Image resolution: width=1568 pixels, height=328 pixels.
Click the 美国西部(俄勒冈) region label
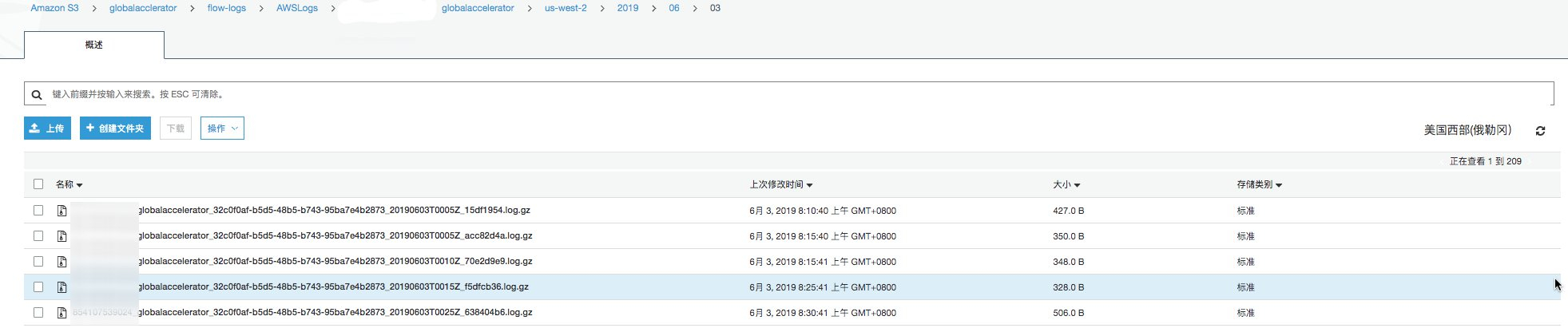tap(1467, 130)
